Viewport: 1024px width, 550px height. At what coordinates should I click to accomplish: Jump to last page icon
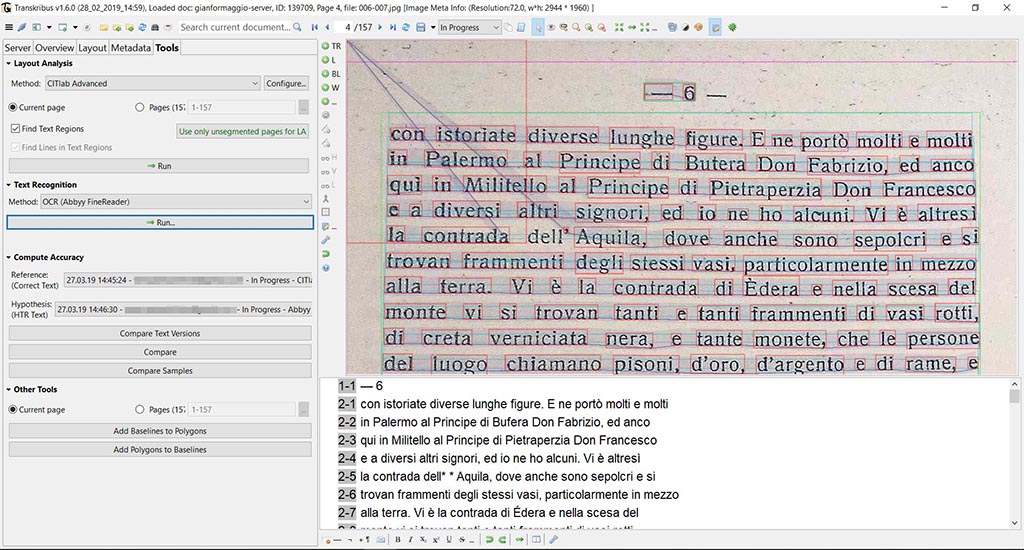392,27
